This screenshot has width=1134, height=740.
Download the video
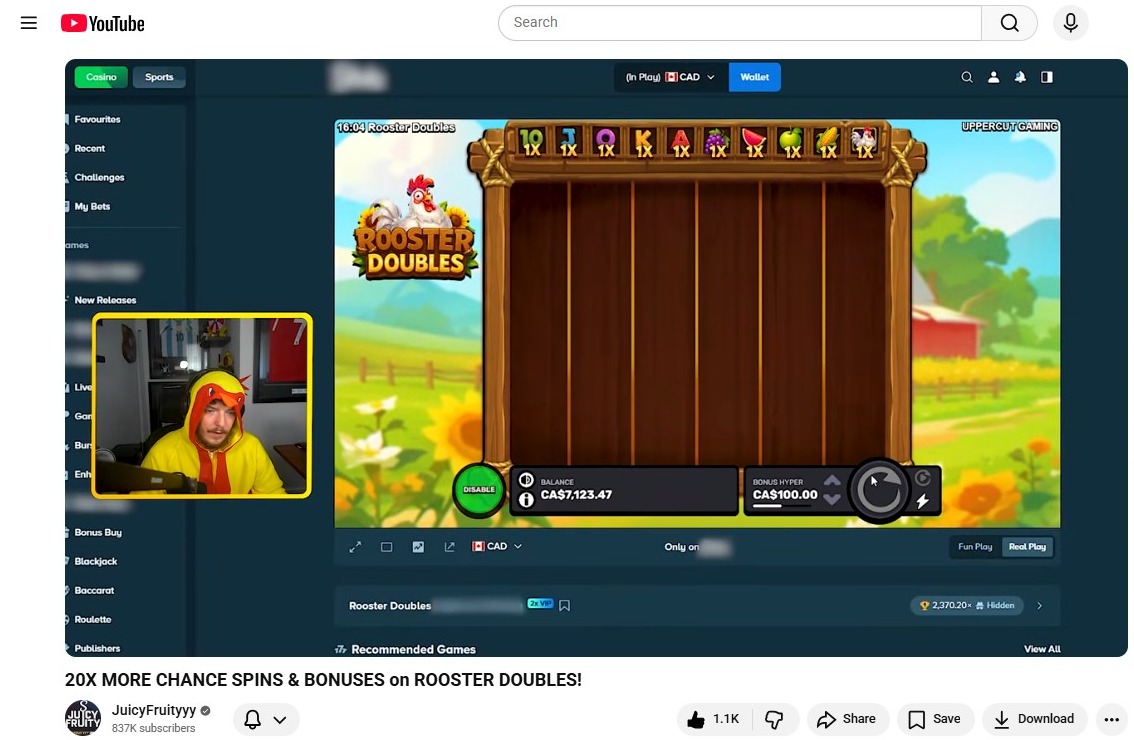1034,719
